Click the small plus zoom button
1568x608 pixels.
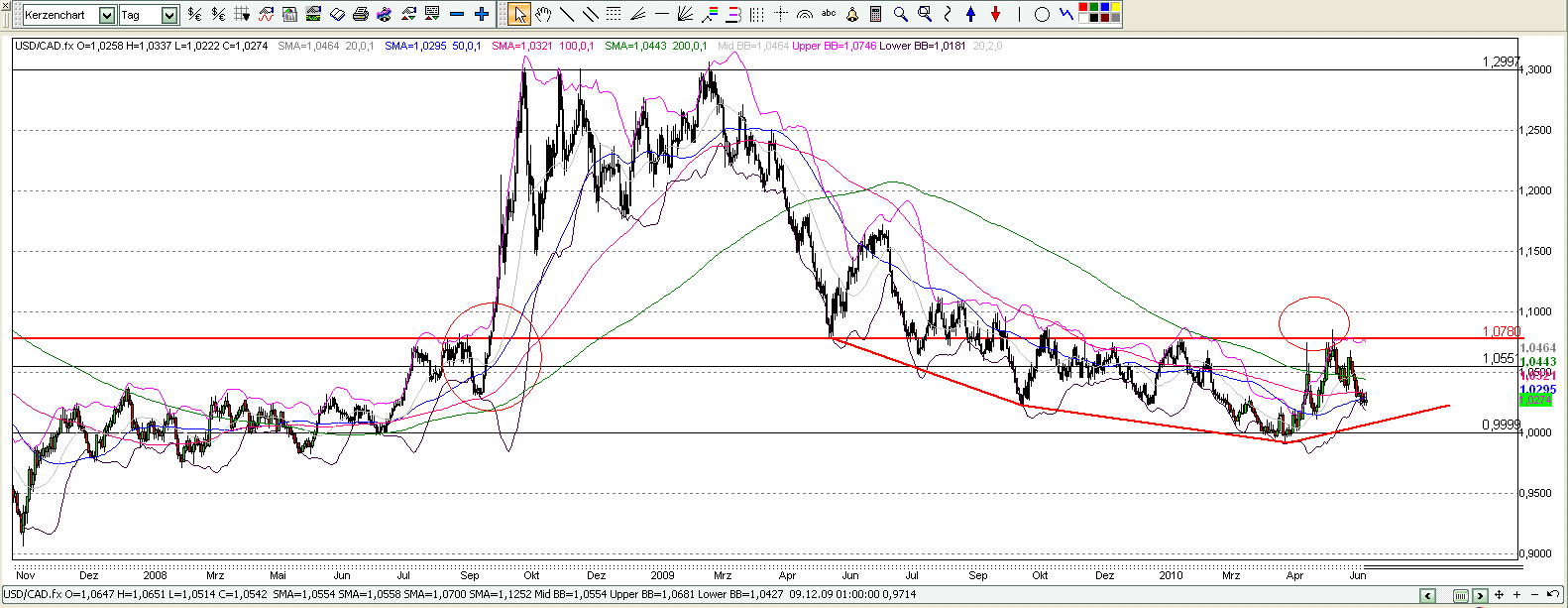(x=1516, y=595)
